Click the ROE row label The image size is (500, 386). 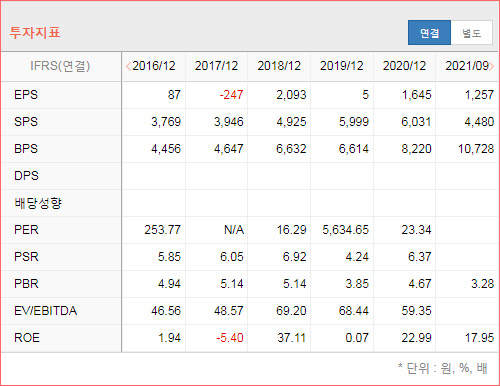(27, 338)
